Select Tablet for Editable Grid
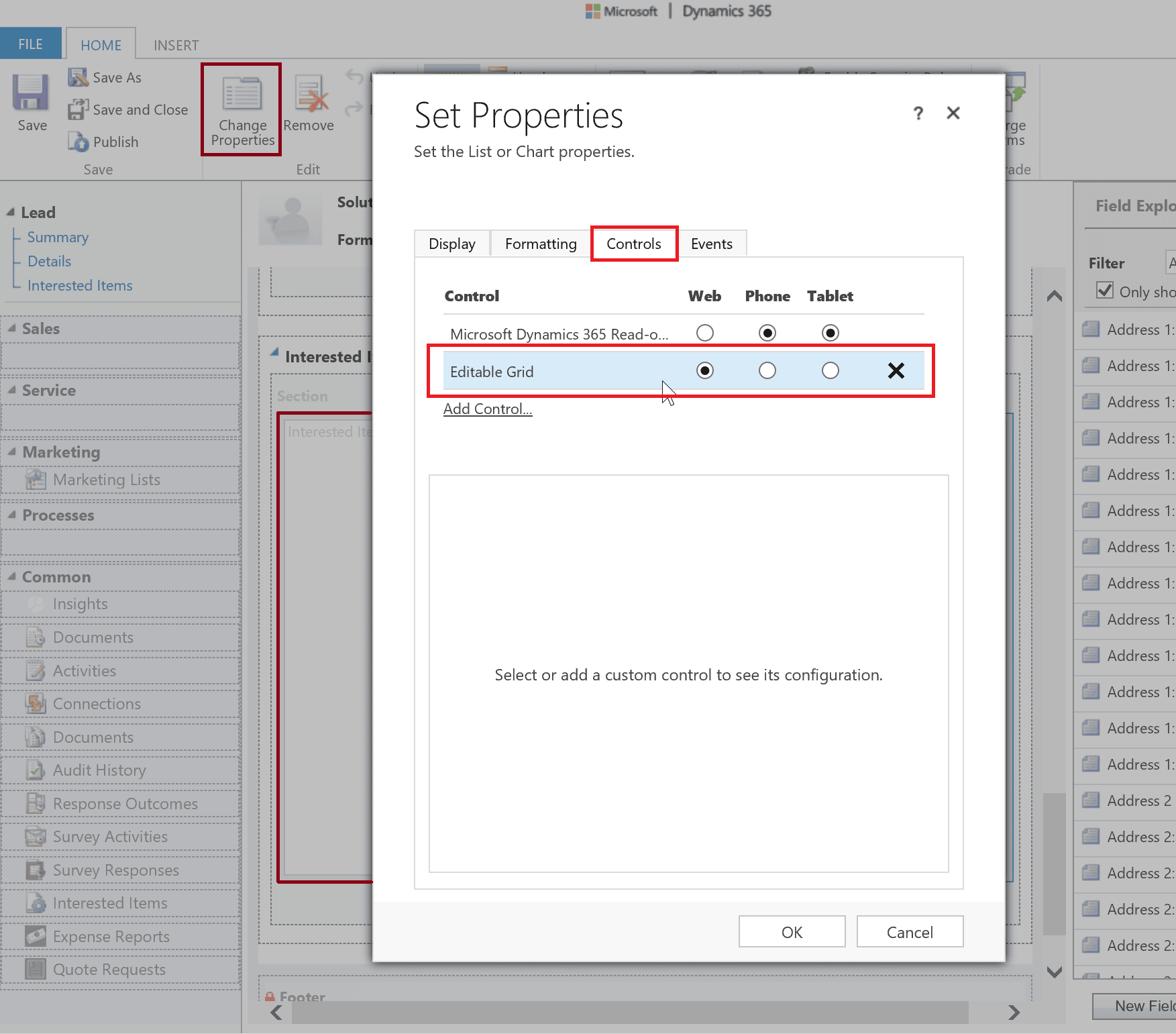1176x1034 pixels. (x=831, y=370)
